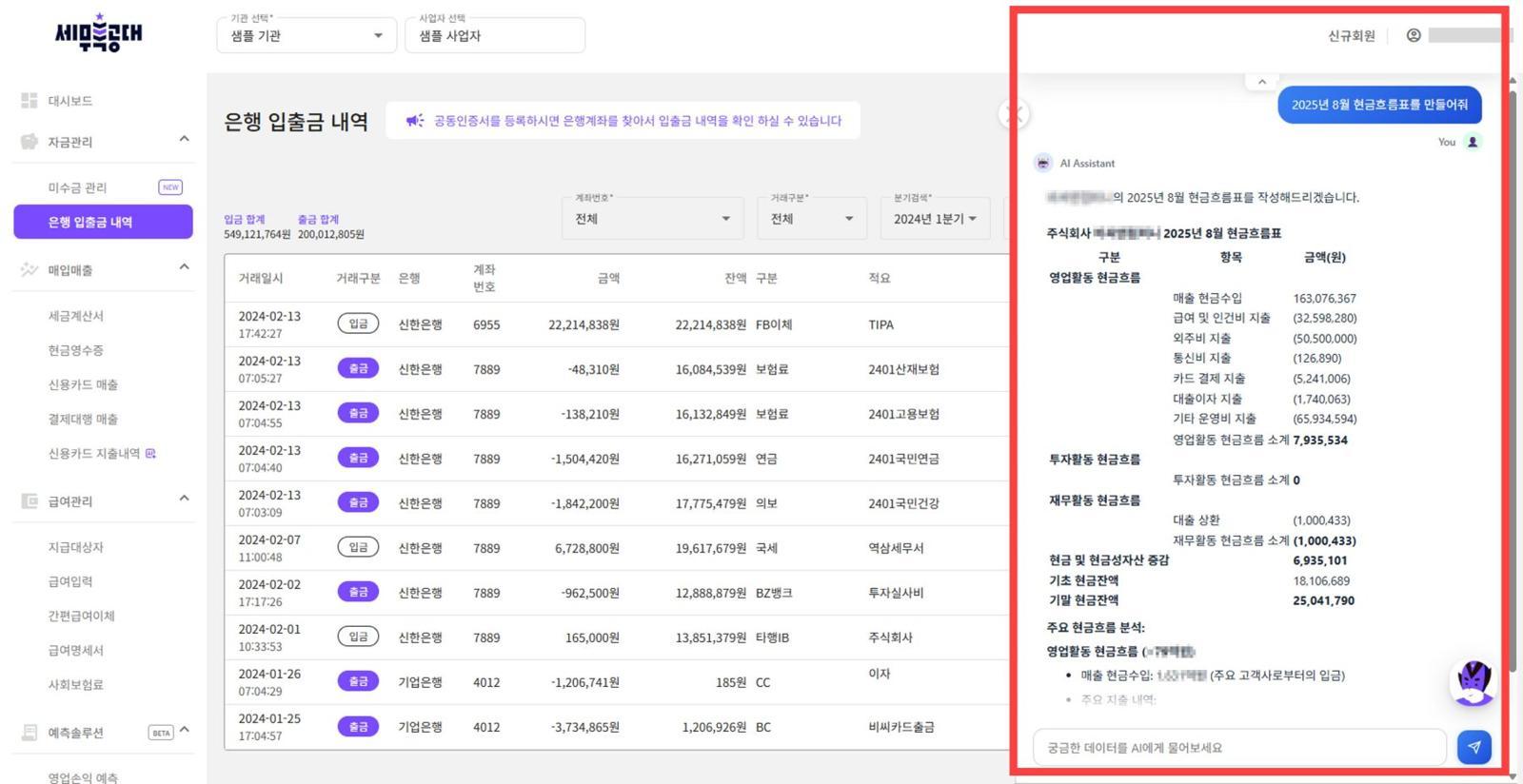Focus the AI question input field

[x=1237, y=747]
